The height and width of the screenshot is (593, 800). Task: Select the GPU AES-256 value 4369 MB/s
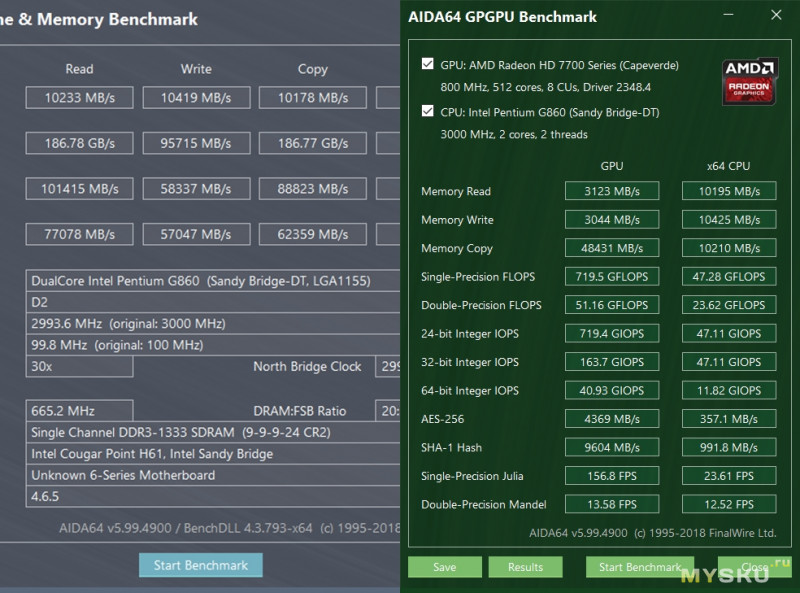612,419
